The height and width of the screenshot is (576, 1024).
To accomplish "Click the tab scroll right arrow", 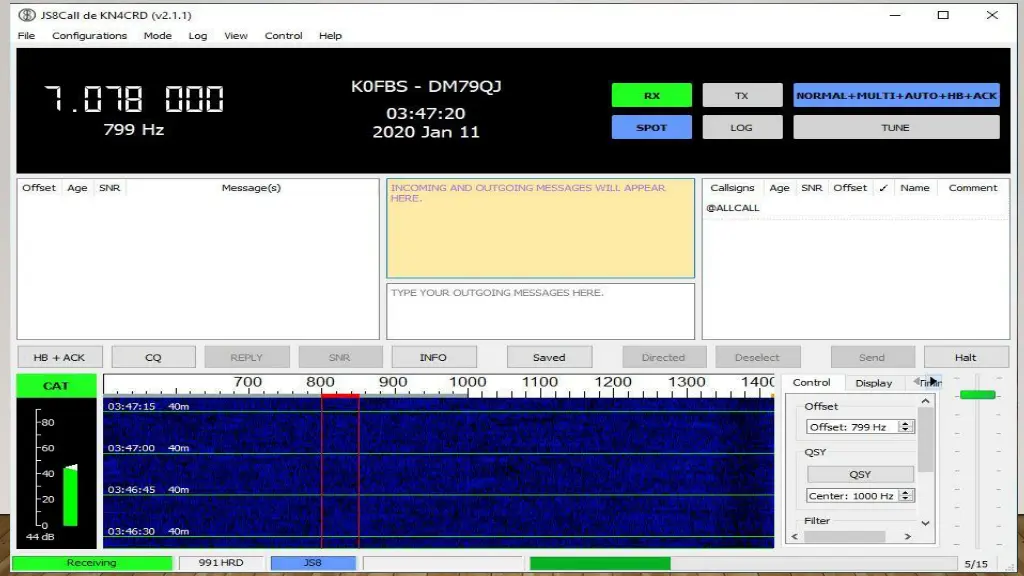I will coord(935,381).
